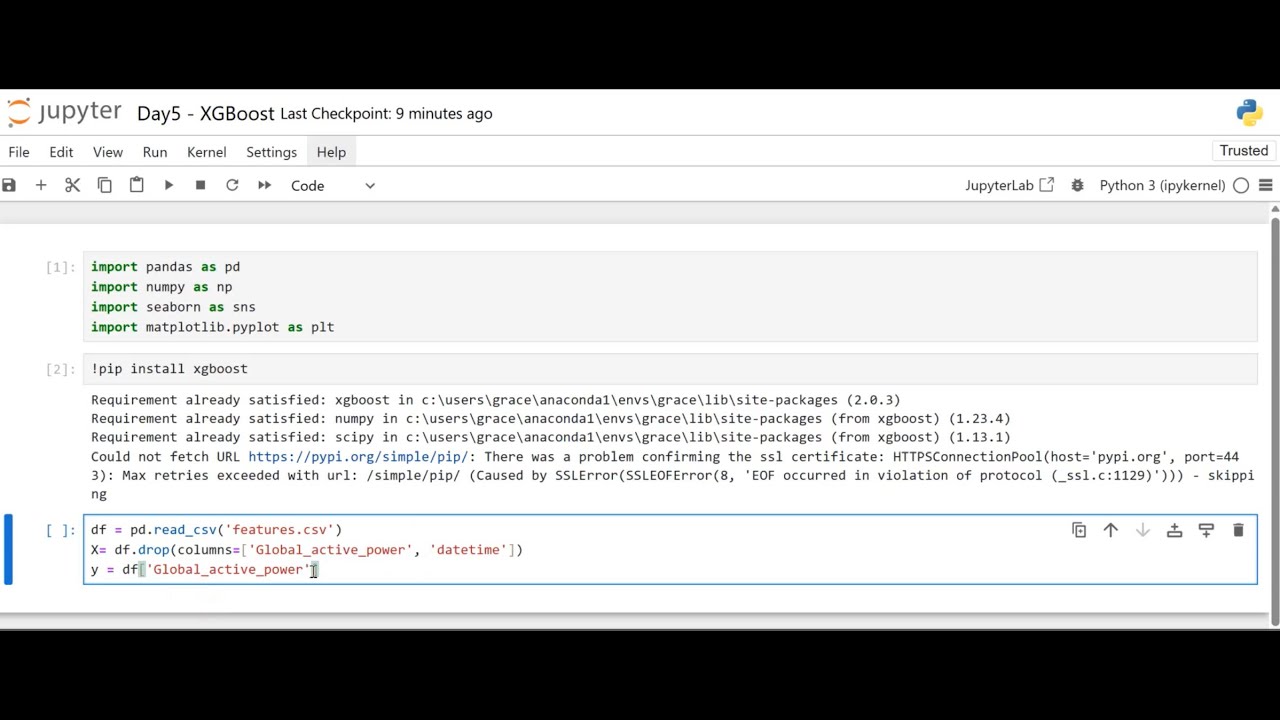Switch kernel via Python 3 (ipykernel)

tap(1162, 185)
